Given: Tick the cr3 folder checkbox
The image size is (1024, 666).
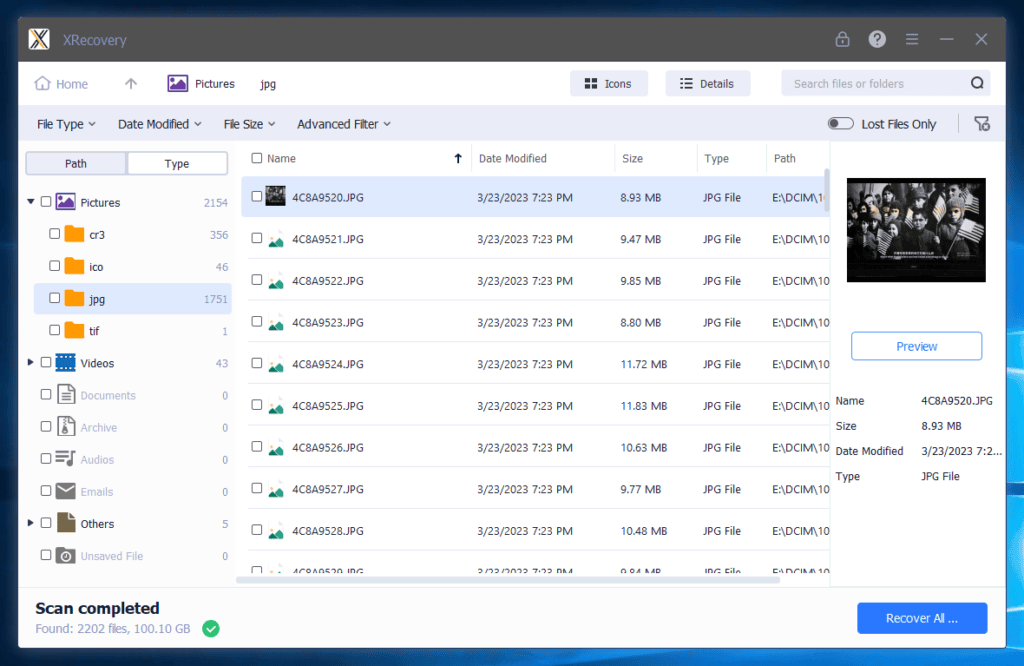Looking at the screenshot, I should (55, 235).
